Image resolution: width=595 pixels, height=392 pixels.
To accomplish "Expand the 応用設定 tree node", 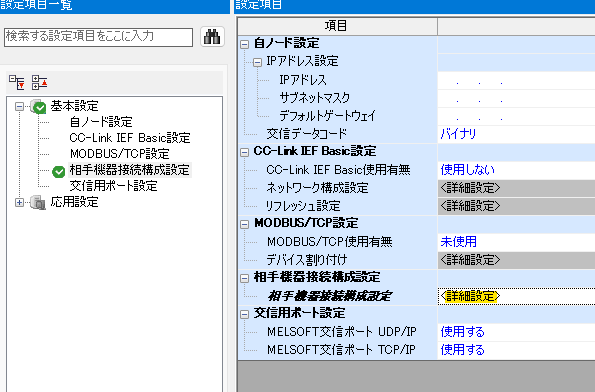I will click(x=19, y=202).
